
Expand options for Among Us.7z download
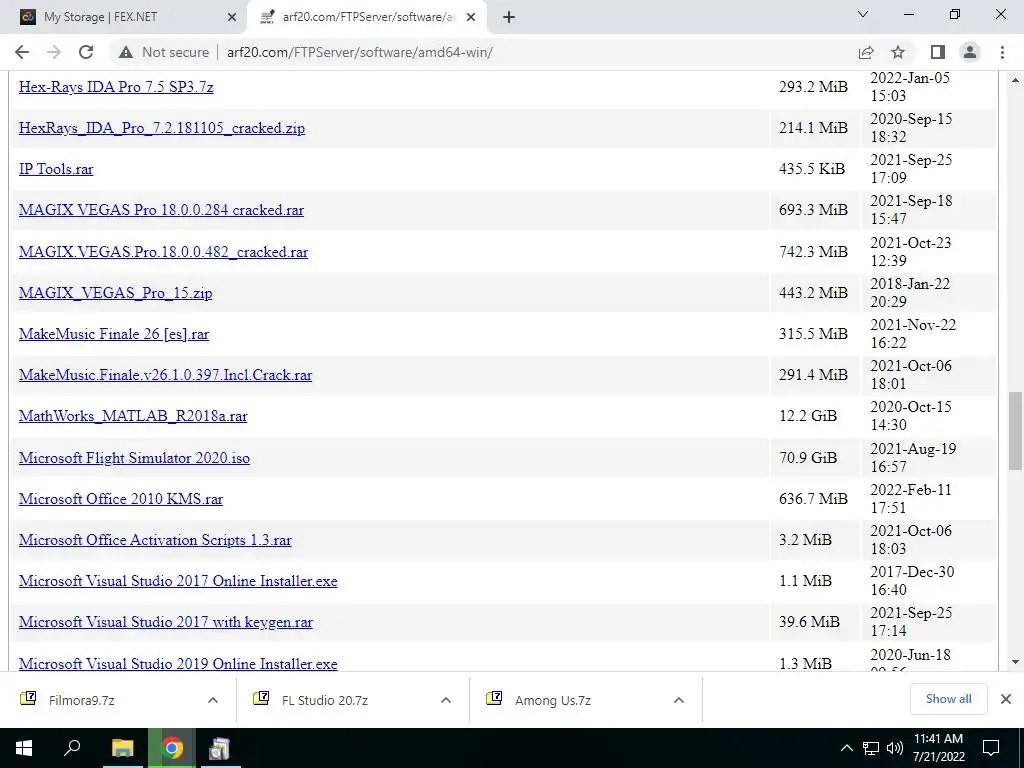pyautogui.click(x=679, y=700)
